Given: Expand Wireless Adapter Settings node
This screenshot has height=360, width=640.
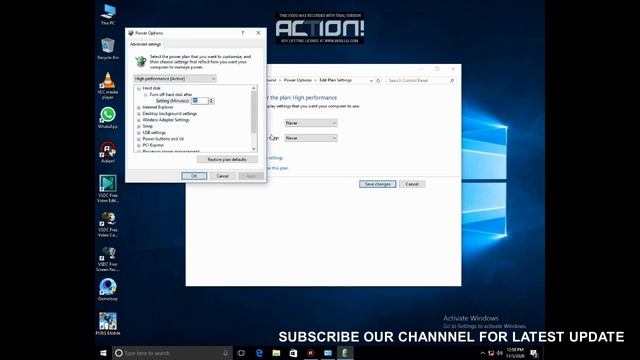Looking at the screenshot, I should [x=138, y=120].
